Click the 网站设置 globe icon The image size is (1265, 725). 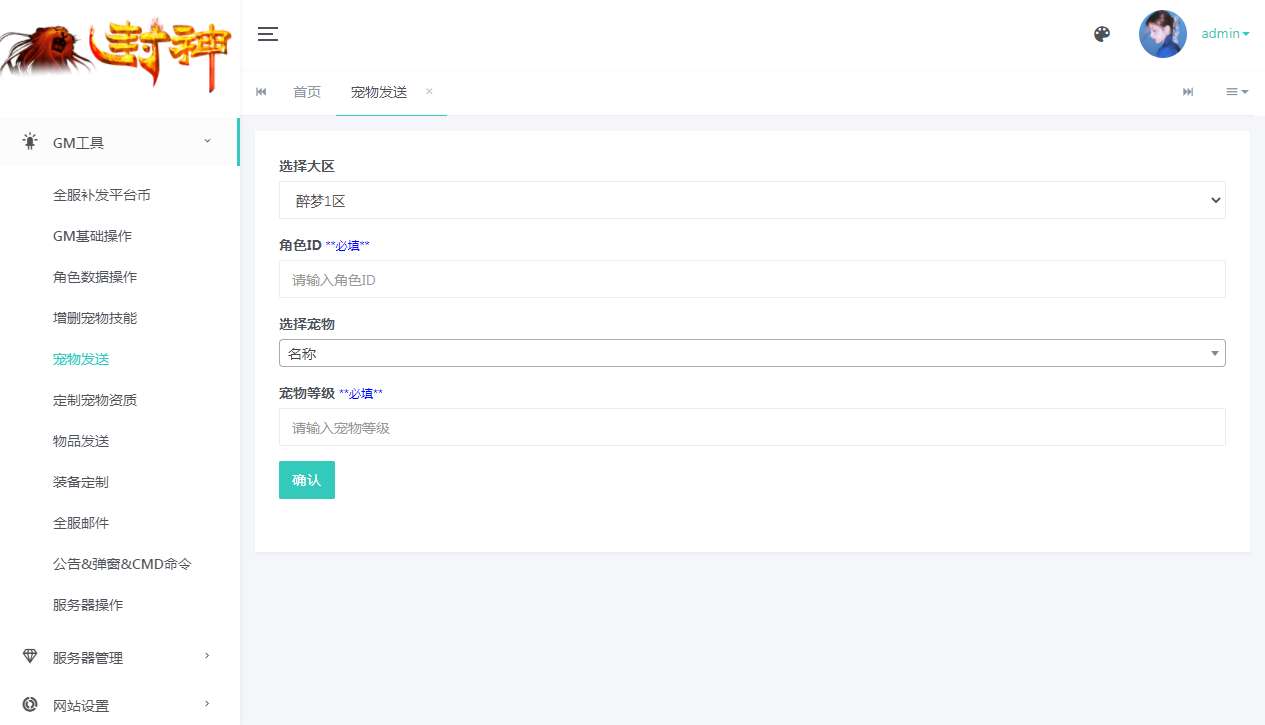pos(29,704)
